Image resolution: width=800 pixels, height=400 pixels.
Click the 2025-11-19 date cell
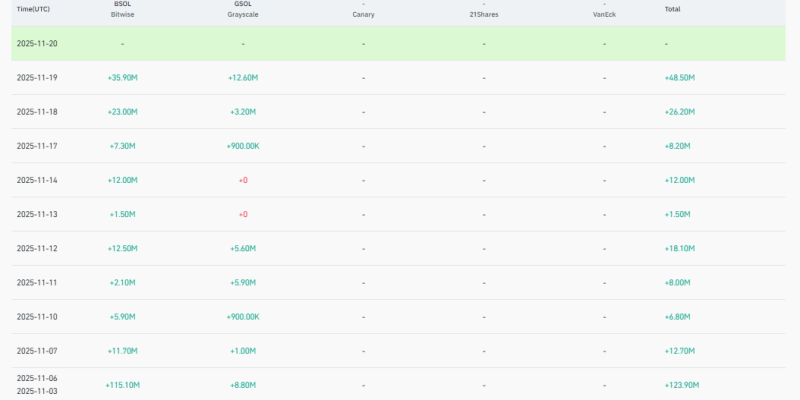tap(37, 78)
